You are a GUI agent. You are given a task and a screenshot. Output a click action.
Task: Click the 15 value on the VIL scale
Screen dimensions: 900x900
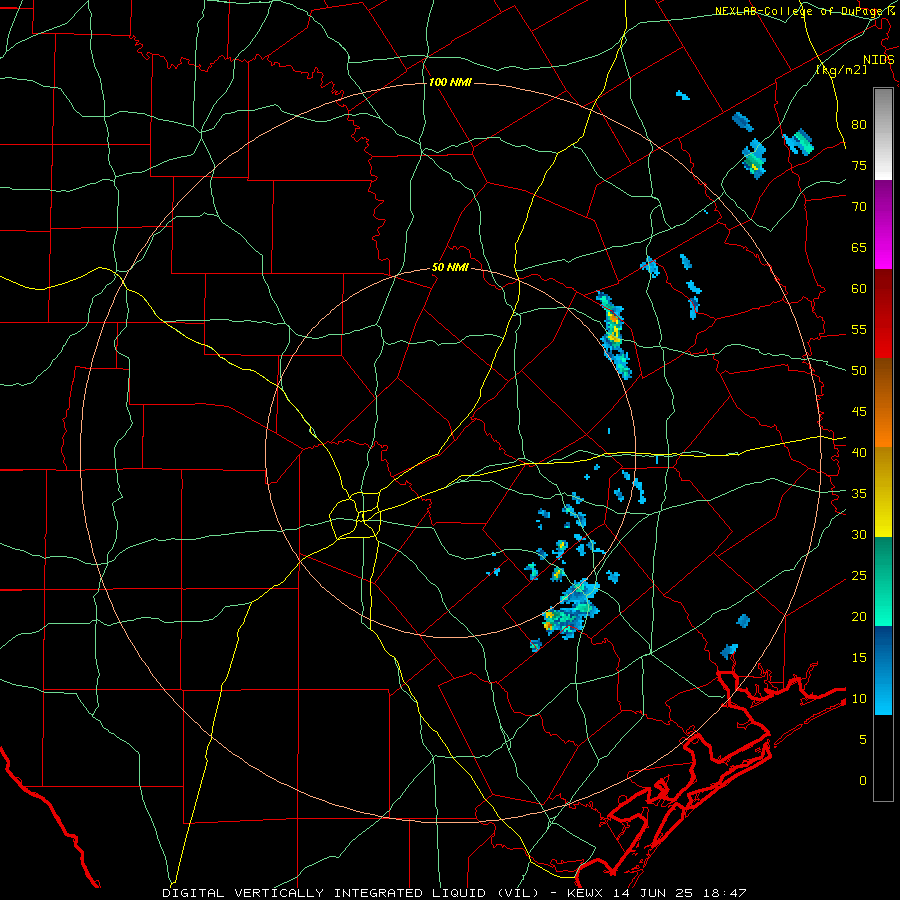coord(859,658)
